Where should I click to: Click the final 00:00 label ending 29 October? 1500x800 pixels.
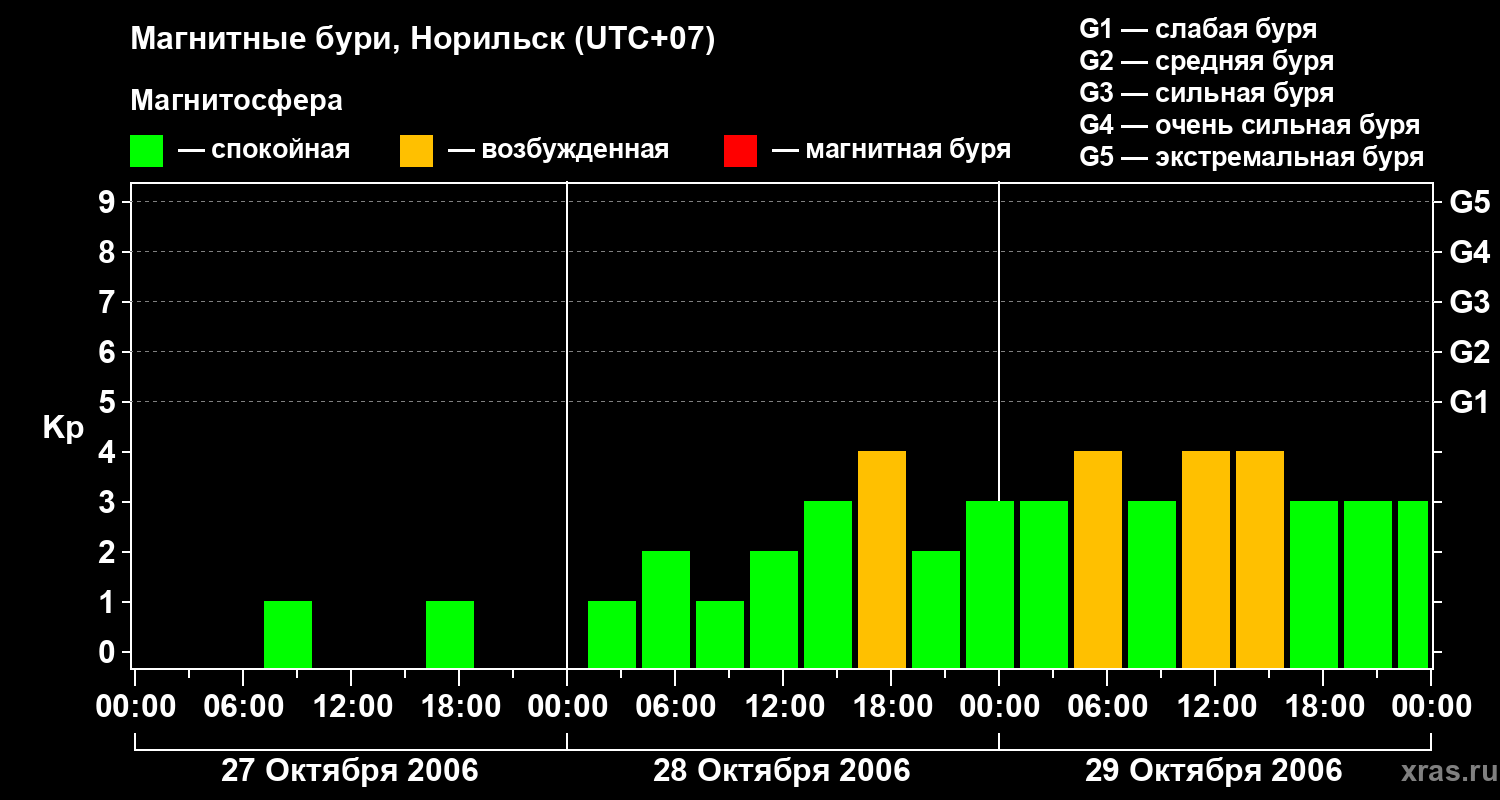point(1430,707)
